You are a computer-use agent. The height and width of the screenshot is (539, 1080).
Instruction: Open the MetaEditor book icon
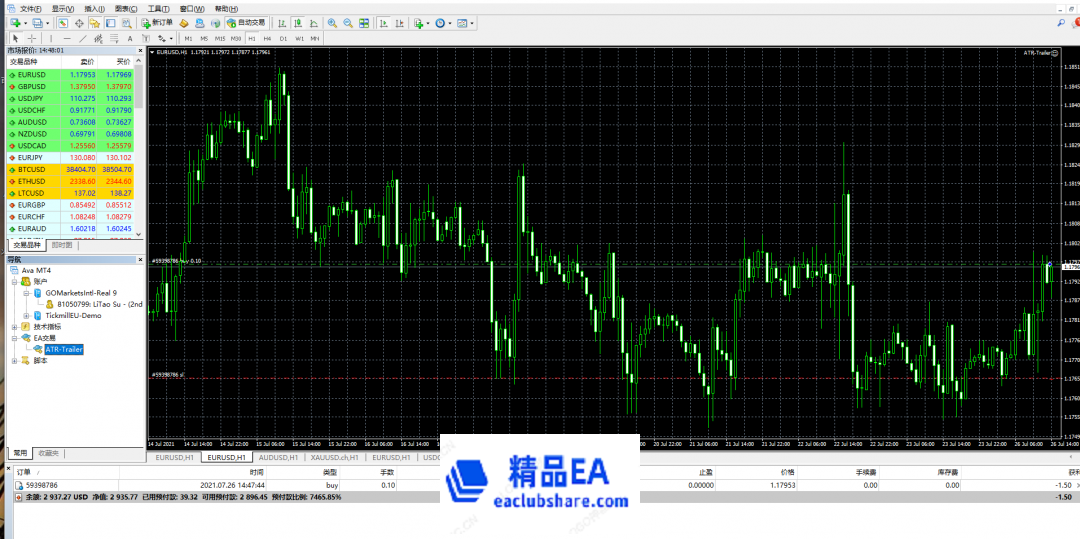click(184, 23)
